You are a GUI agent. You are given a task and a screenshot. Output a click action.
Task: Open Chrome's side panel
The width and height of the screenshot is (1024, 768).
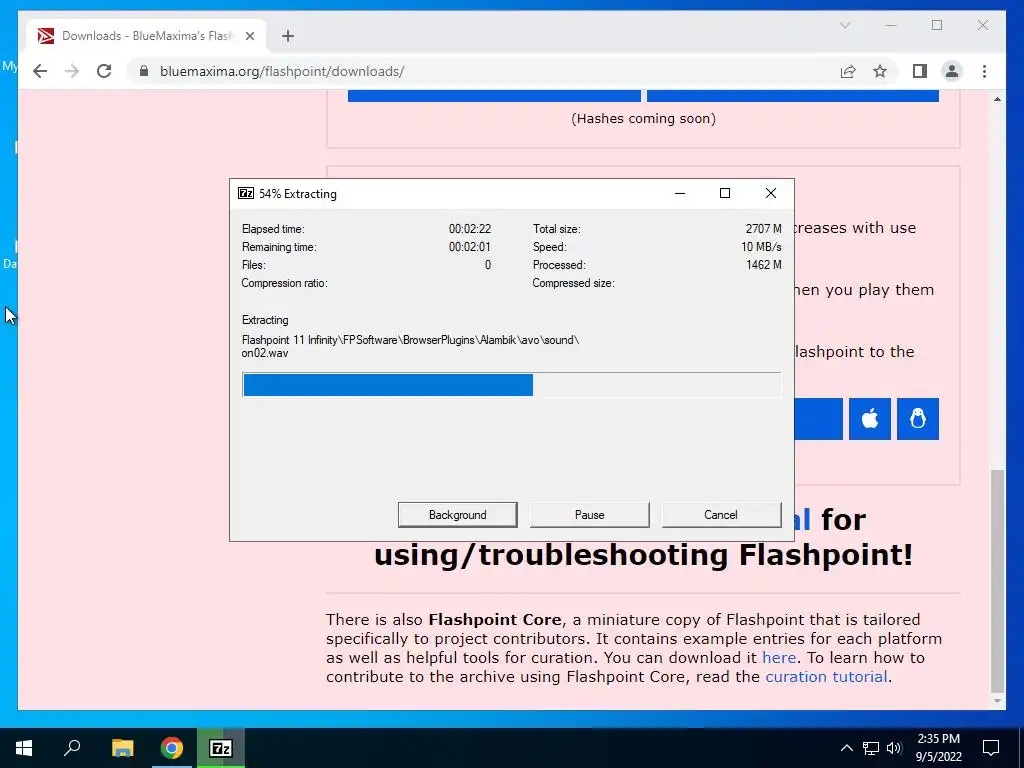point(920,71)
